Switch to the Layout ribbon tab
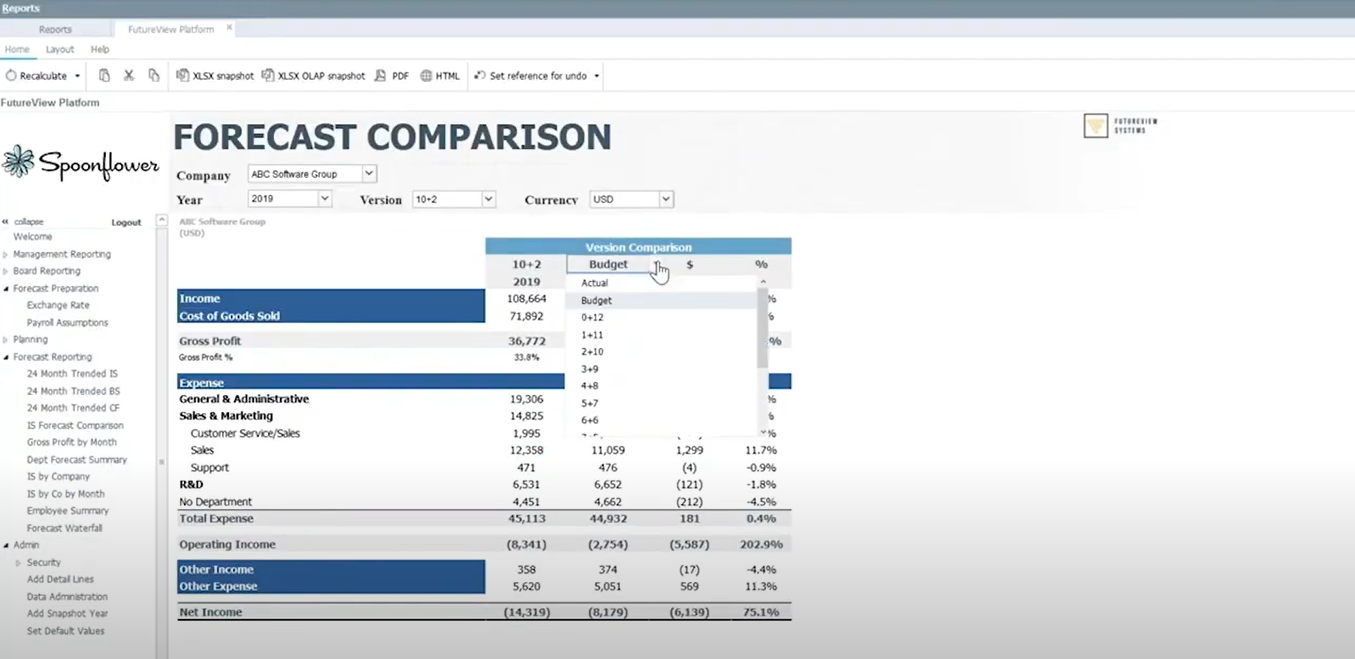The height and width of the screenshot is (659, 1355). point(59,48)
